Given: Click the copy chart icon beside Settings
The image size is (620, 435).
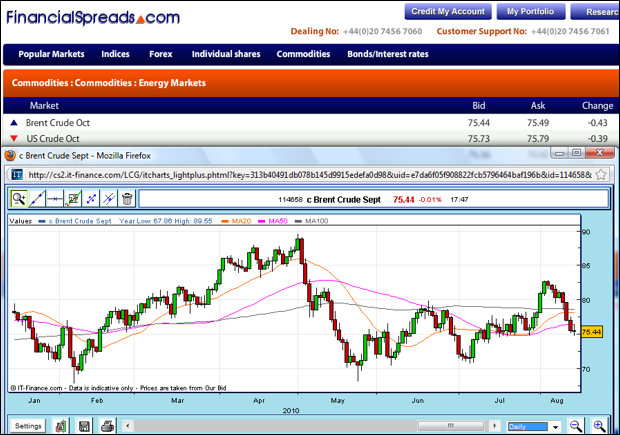Looking at the screenshot, I should tap(61, 426).
